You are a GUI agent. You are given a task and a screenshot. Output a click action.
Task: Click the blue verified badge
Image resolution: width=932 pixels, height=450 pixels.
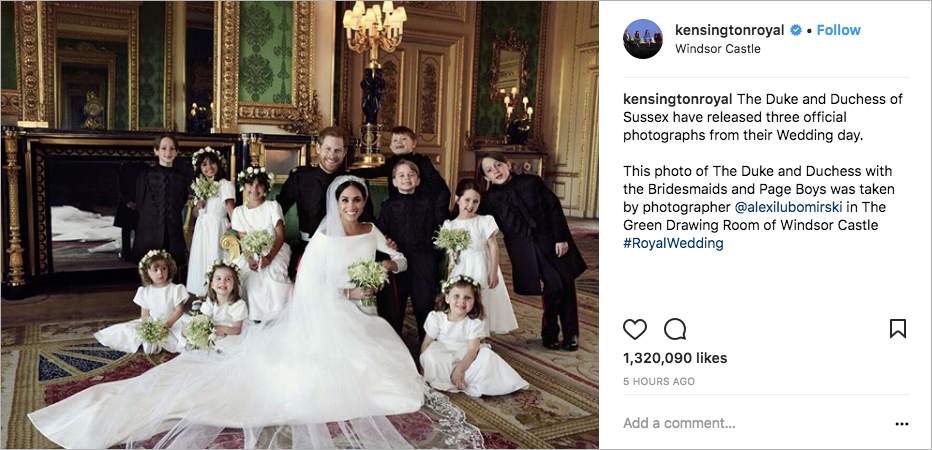point(795,30)
